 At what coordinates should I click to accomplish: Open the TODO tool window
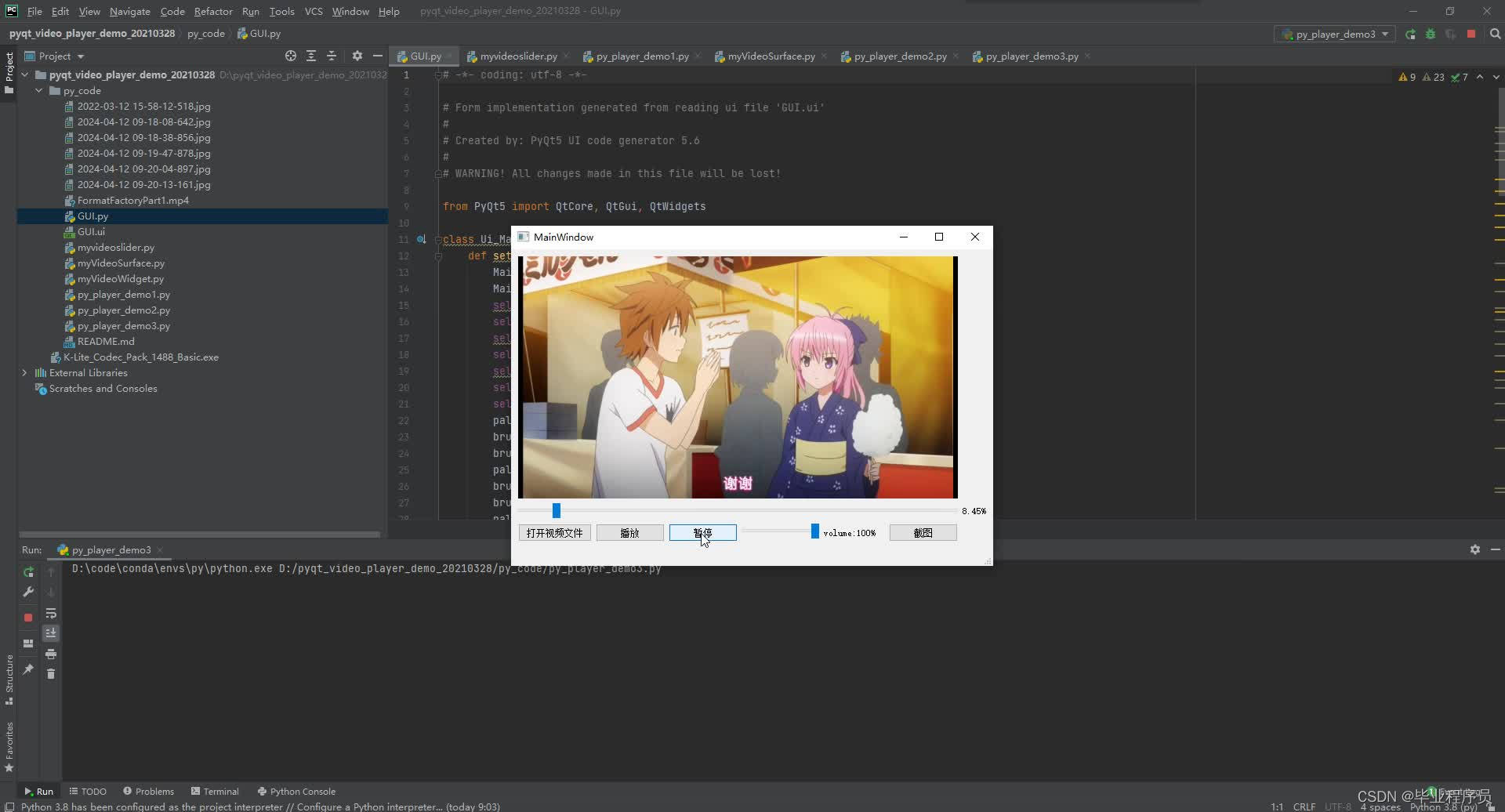click(x=88, y=791)
